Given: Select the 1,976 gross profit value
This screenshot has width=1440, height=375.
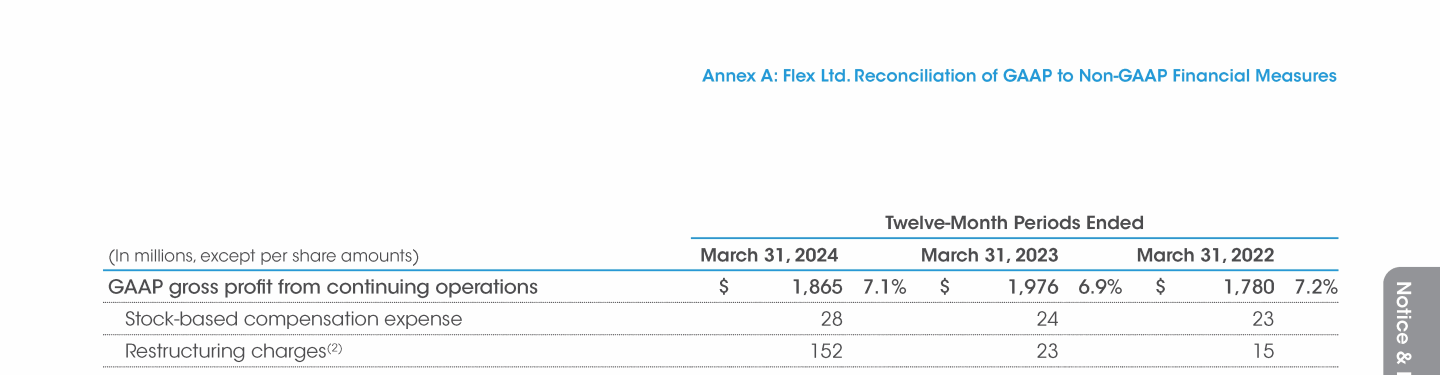Looking at the screenshot, I should [x=1033, y=288].
